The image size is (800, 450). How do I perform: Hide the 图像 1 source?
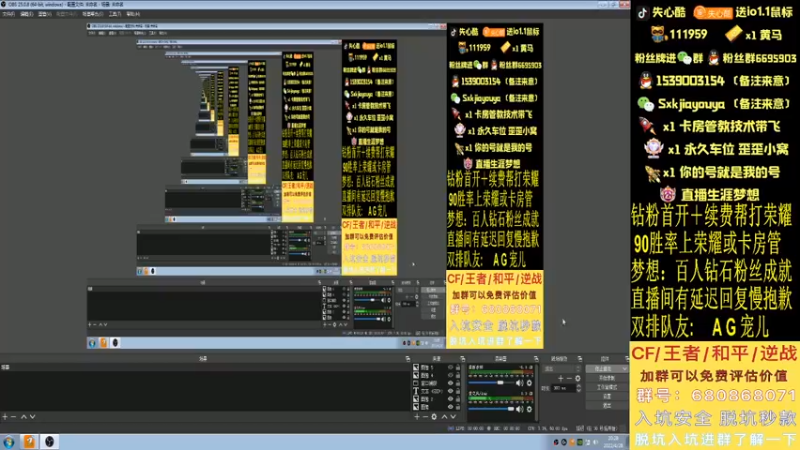point(451,367)
